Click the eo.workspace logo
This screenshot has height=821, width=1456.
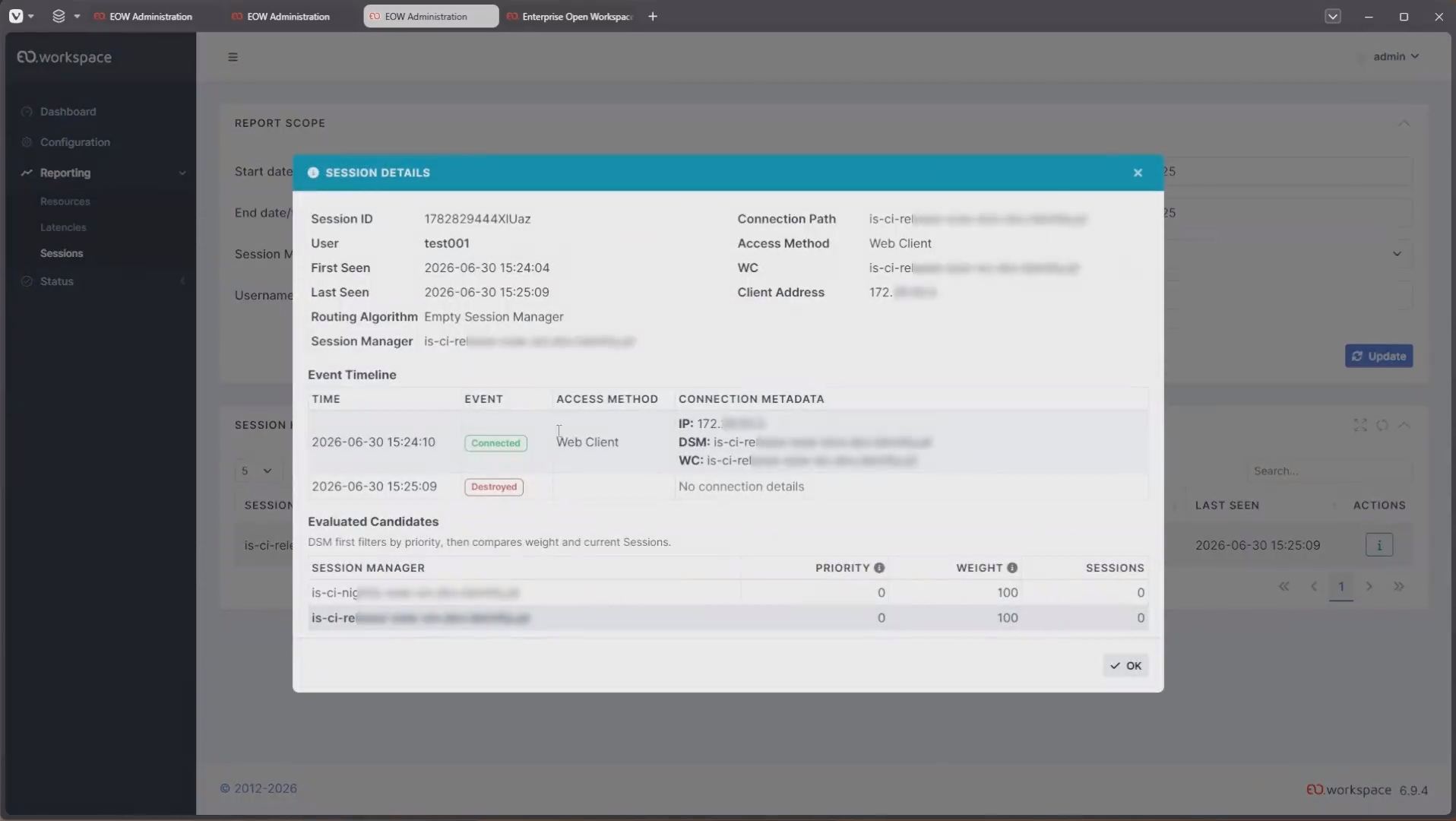[65, 57]
